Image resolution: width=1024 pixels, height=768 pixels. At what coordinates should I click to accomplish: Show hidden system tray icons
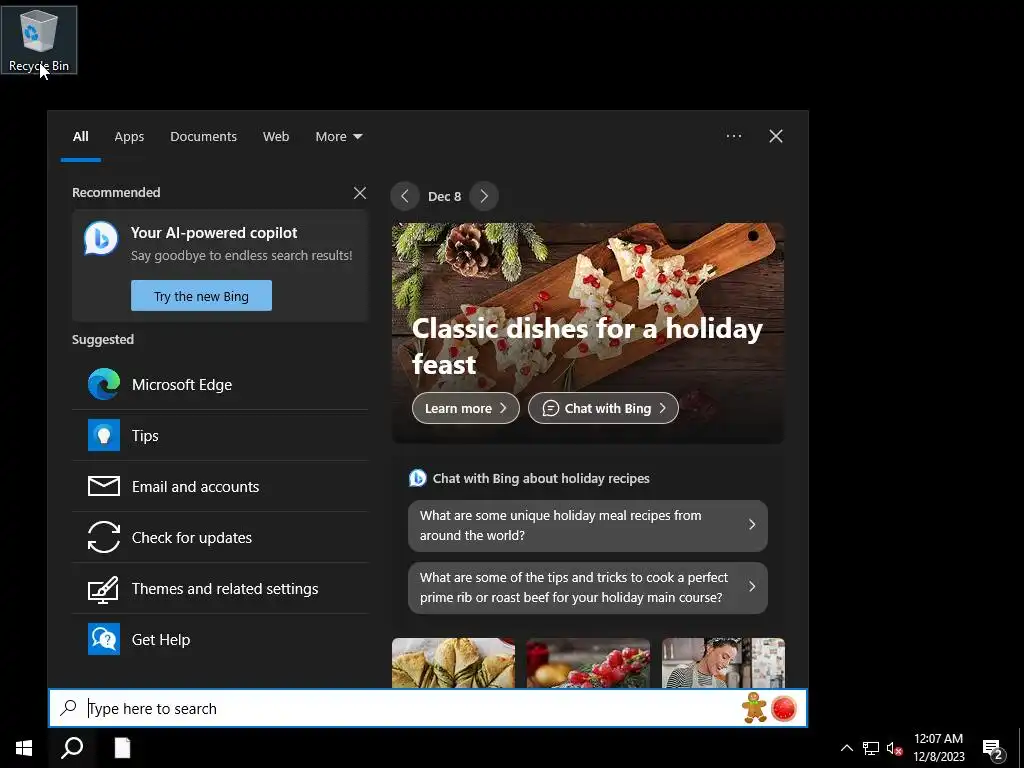pyautogui.click(x=846, y=748)
